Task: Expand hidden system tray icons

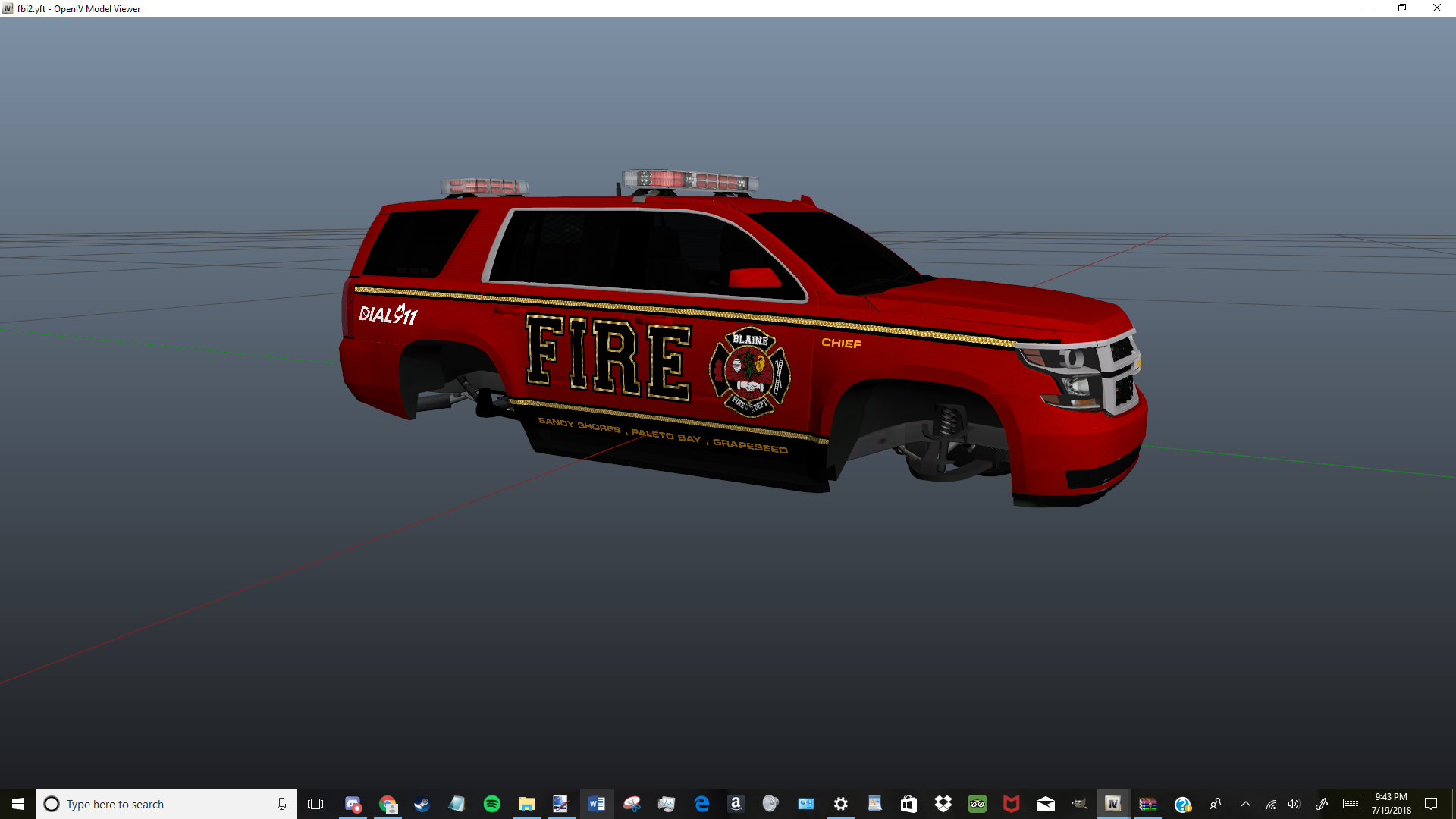Action: 1245,804
